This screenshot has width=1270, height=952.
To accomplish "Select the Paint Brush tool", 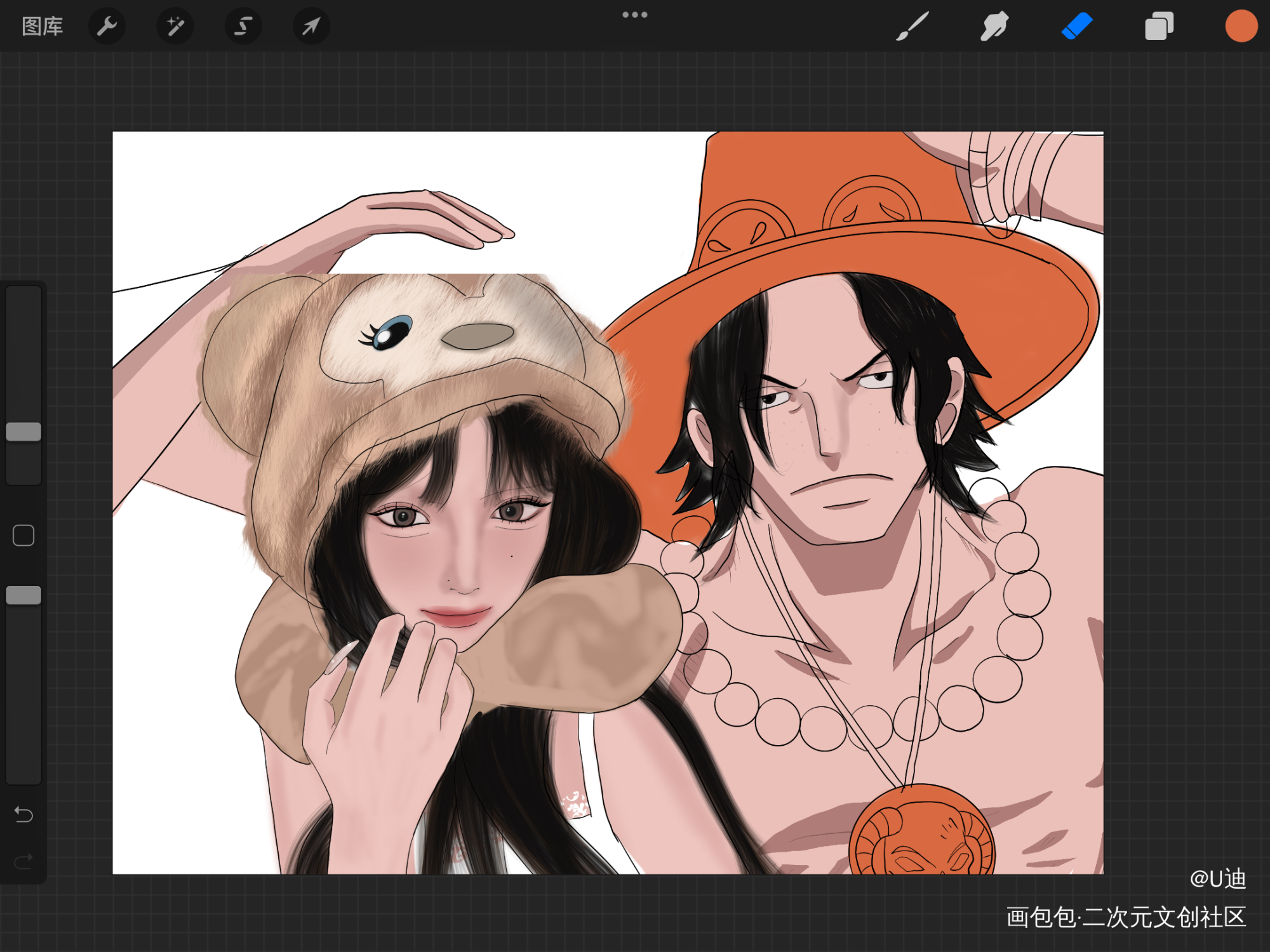I will (x=912, y=27).
